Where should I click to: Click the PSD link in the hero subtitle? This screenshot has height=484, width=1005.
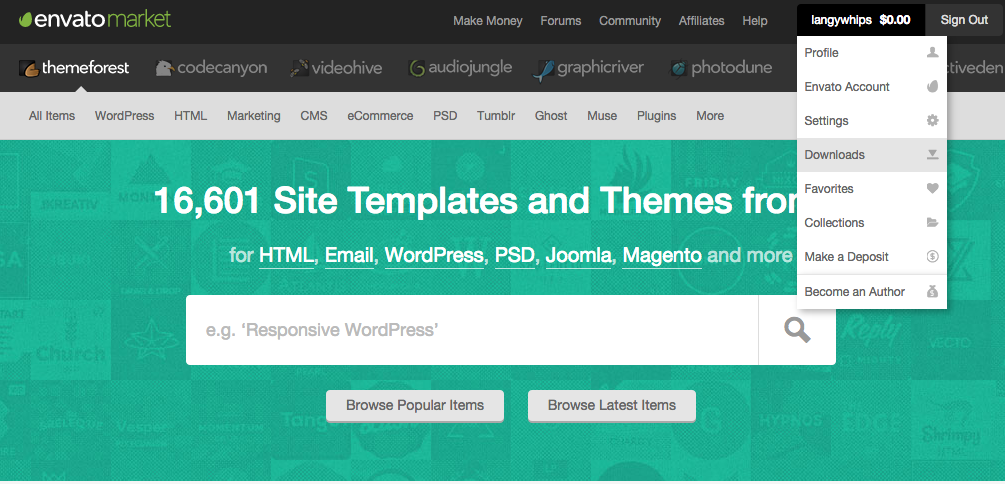515,256
